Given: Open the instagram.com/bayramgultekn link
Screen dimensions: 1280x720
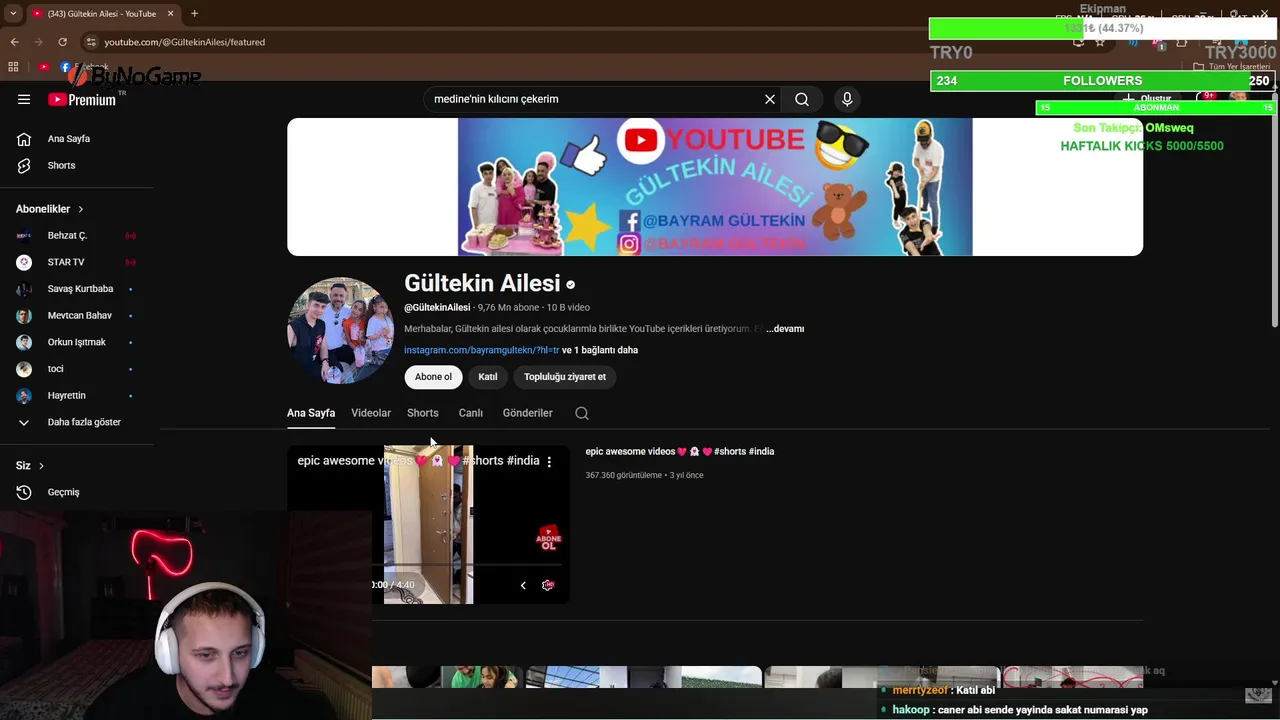Looking at the screenshot, I should (481, 350).
